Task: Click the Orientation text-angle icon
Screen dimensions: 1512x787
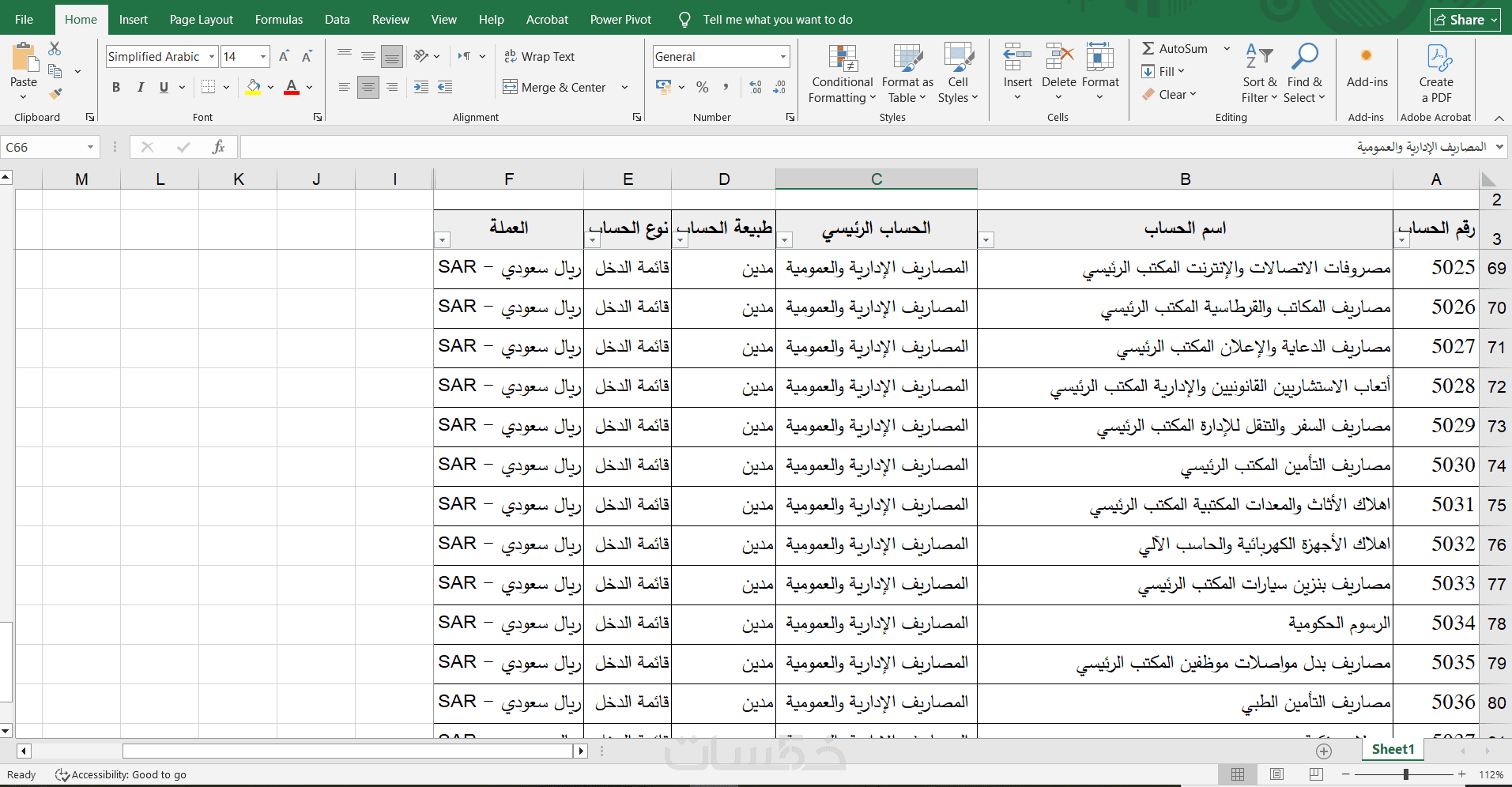Action: [x=421, y=56]
